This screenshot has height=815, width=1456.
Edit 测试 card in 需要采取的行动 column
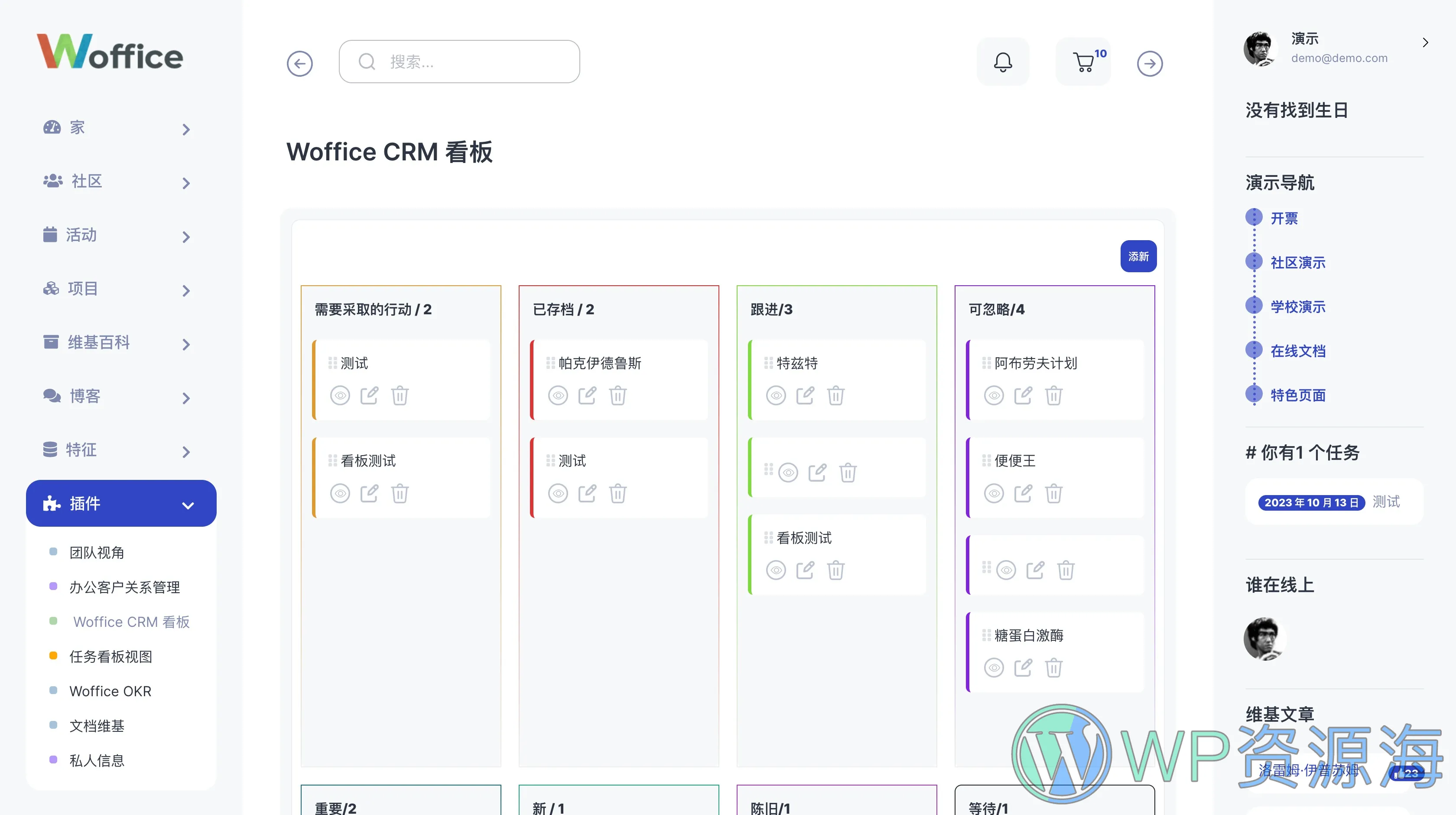coord(370,395)
